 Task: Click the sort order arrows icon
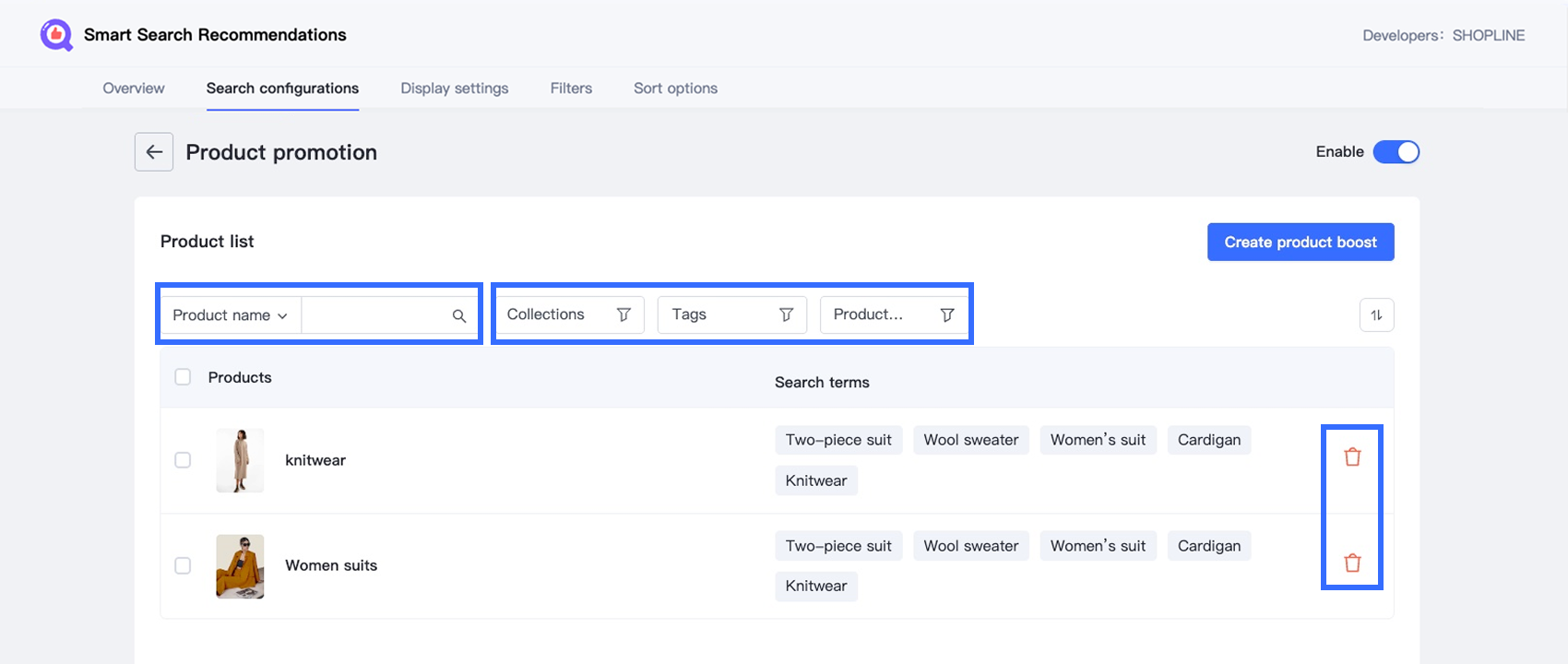[1376, 315]
